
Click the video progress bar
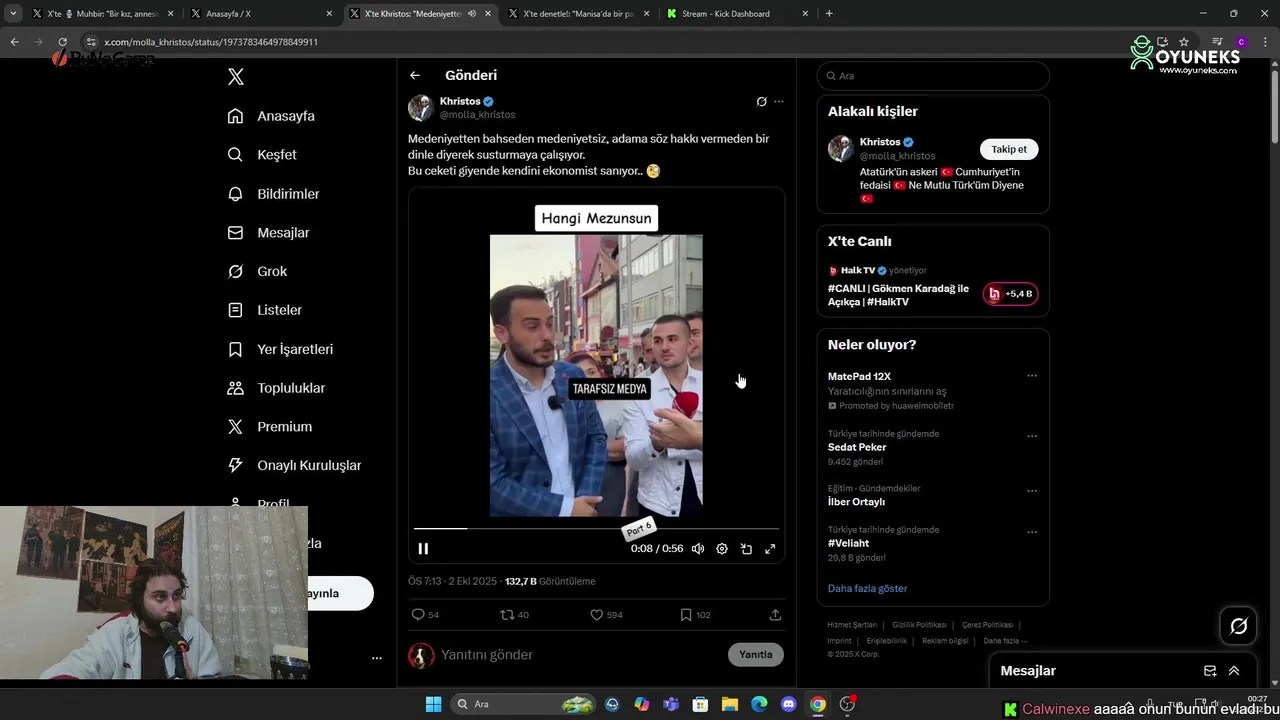[x=596, y=528]
